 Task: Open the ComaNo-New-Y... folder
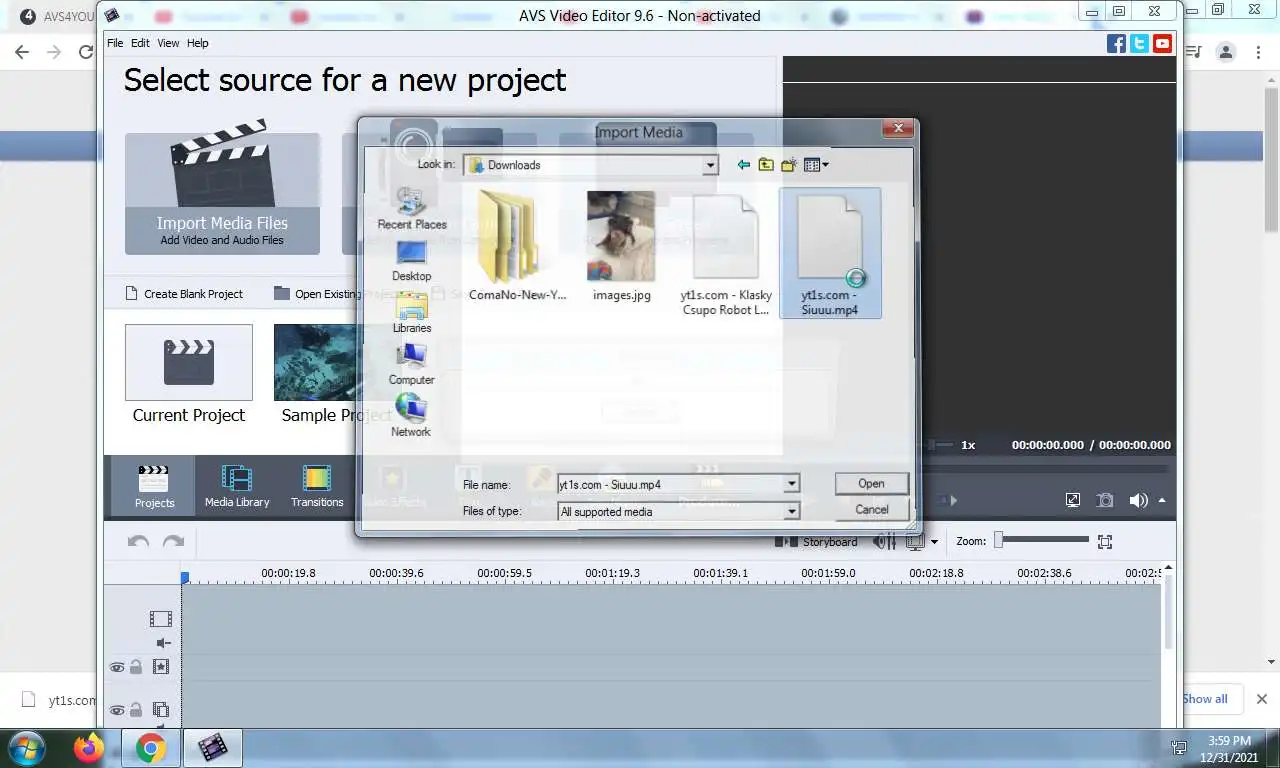tap(517, 247)
